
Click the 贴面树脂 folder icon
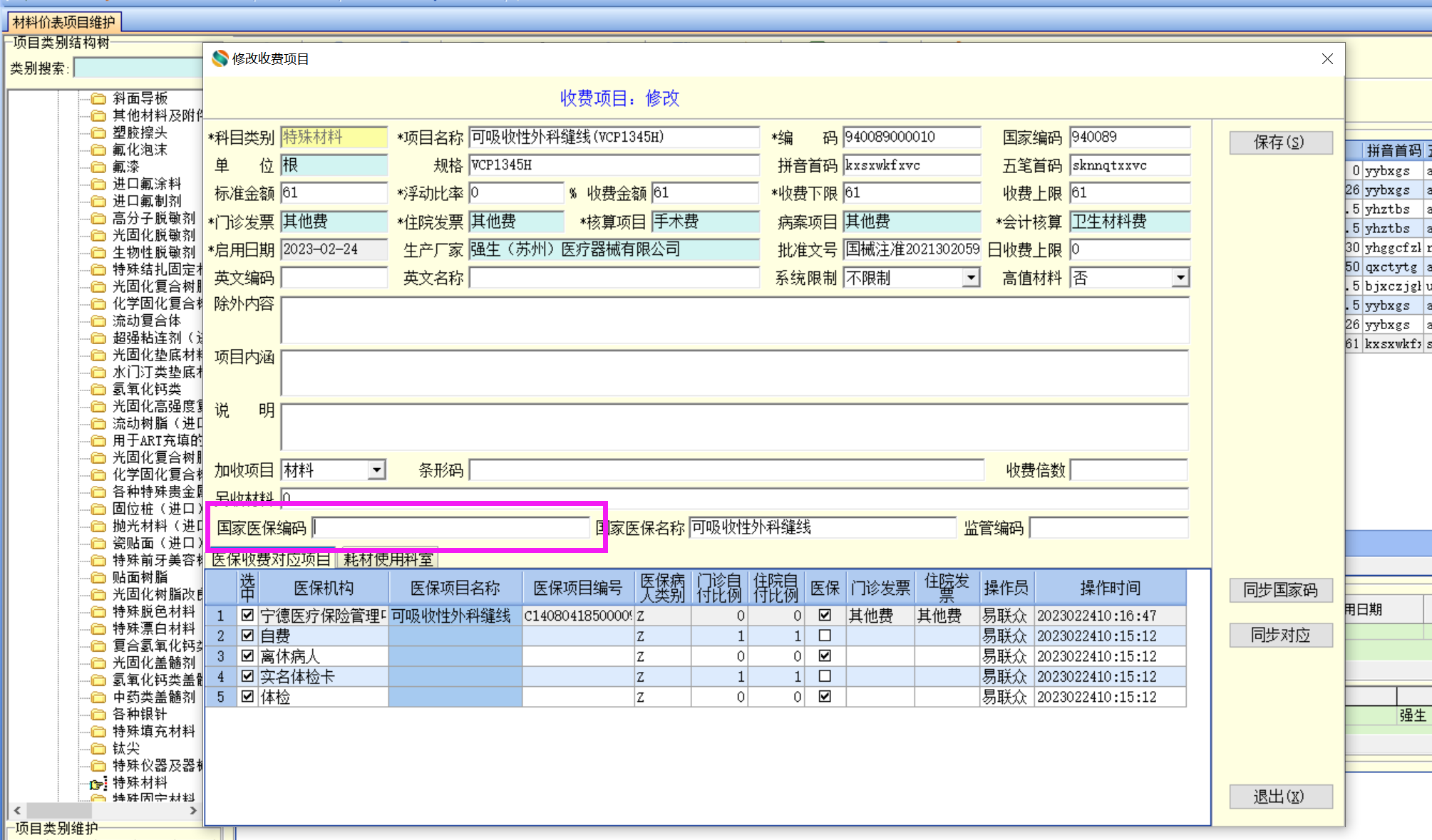coord(99,578)
